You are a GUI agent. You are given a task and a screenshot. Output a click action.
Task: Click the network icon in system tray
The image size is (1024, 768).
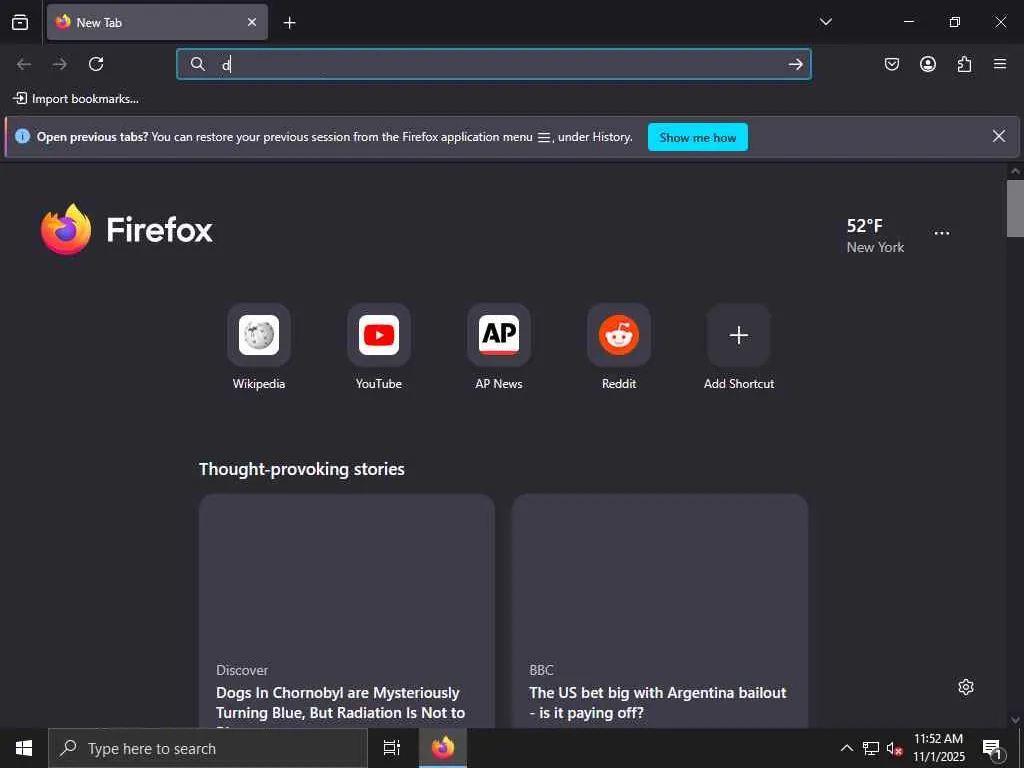tap(871, 748)
